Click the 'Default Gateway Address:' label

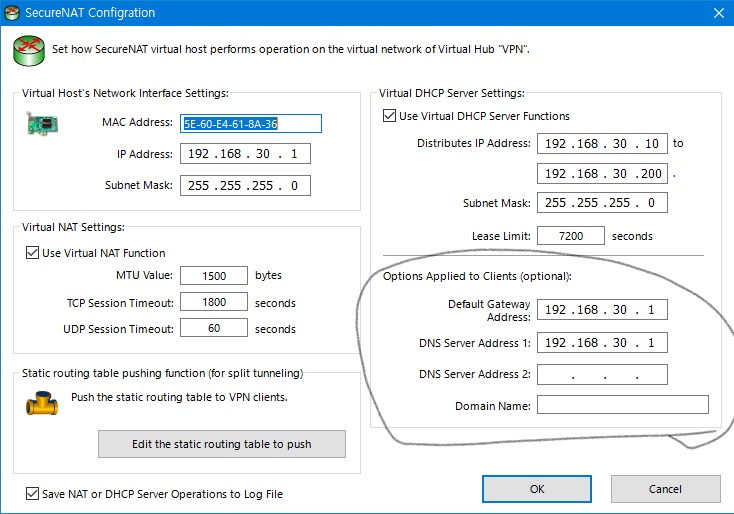[x=489, y=310]
